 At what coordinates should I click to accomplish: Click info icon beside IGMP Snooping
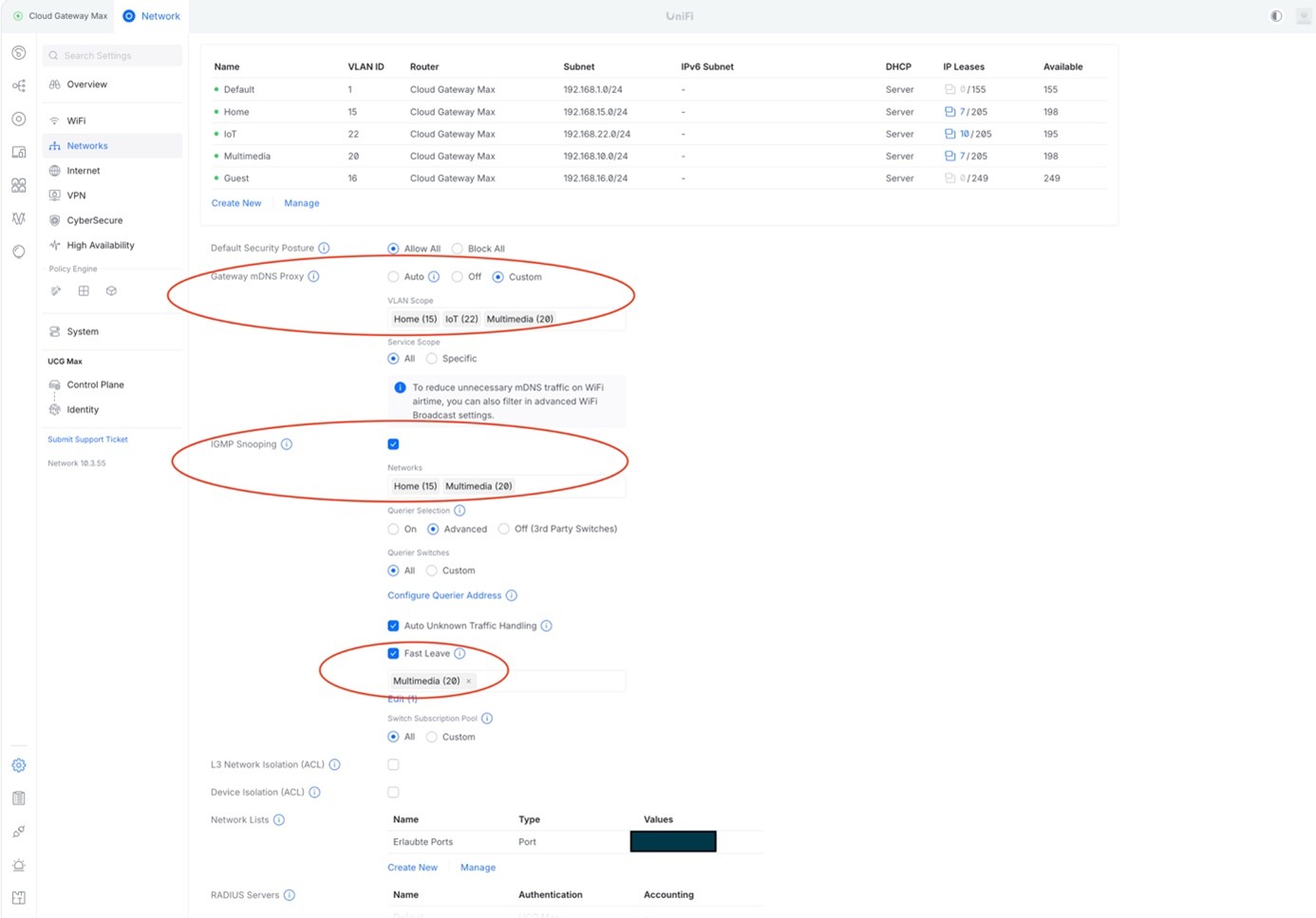pyautogui.click(x=287, y=444)
